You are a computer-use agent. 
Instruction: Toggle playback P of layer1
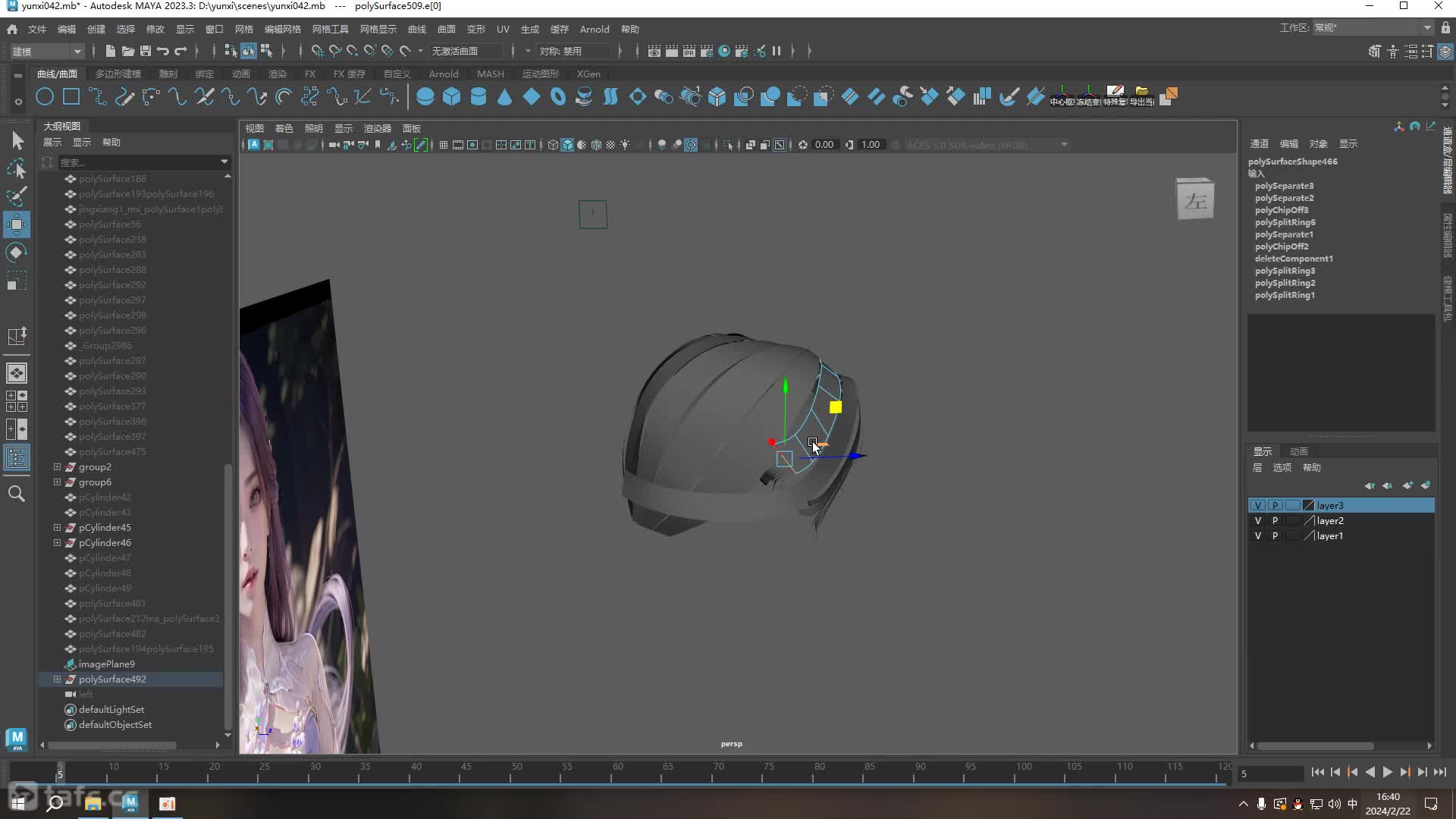tap(1275, 535)
